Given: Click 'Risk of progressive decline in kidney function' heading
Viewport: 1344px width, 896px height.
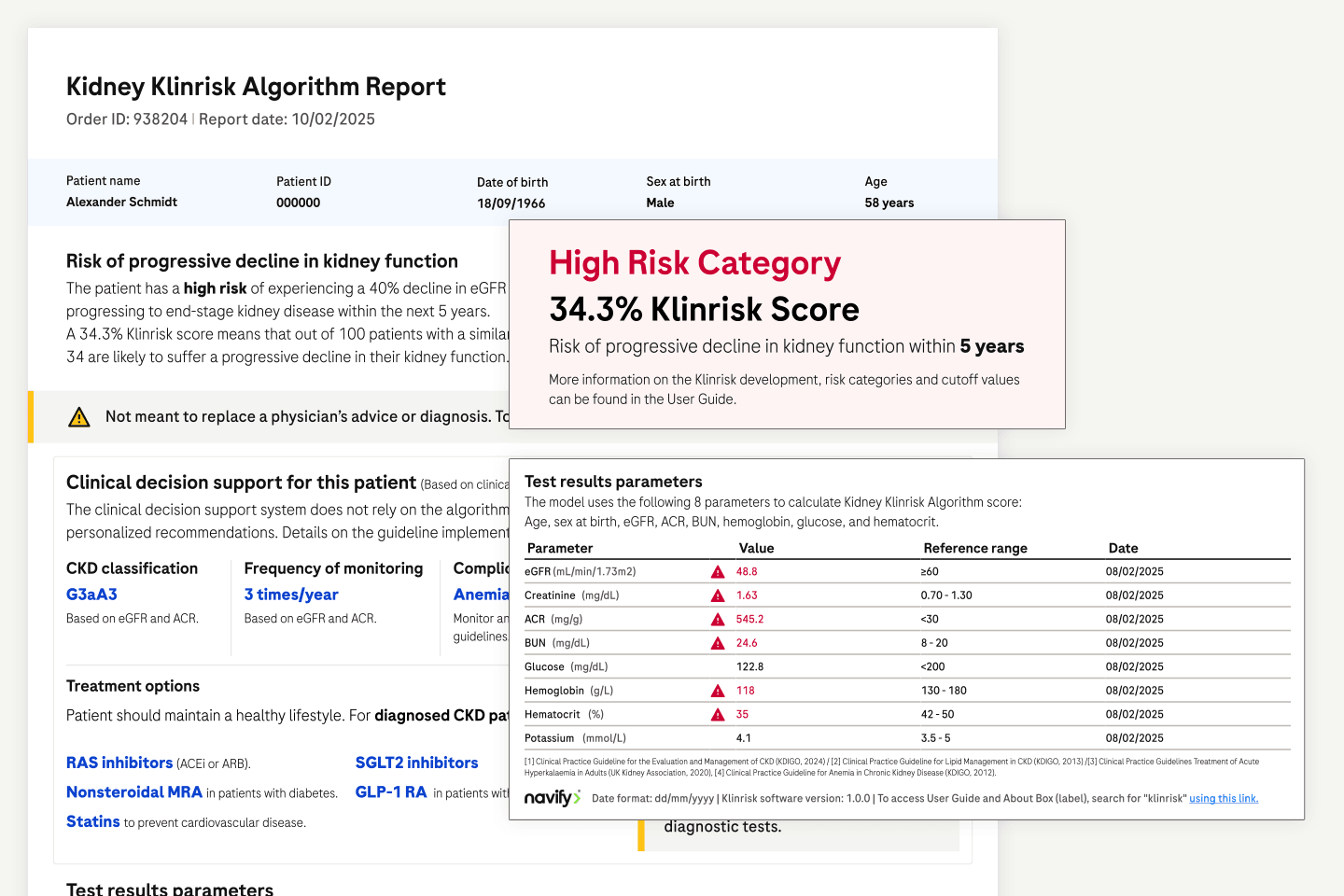Looking at the screenshot, I should [x=262, y=261].
